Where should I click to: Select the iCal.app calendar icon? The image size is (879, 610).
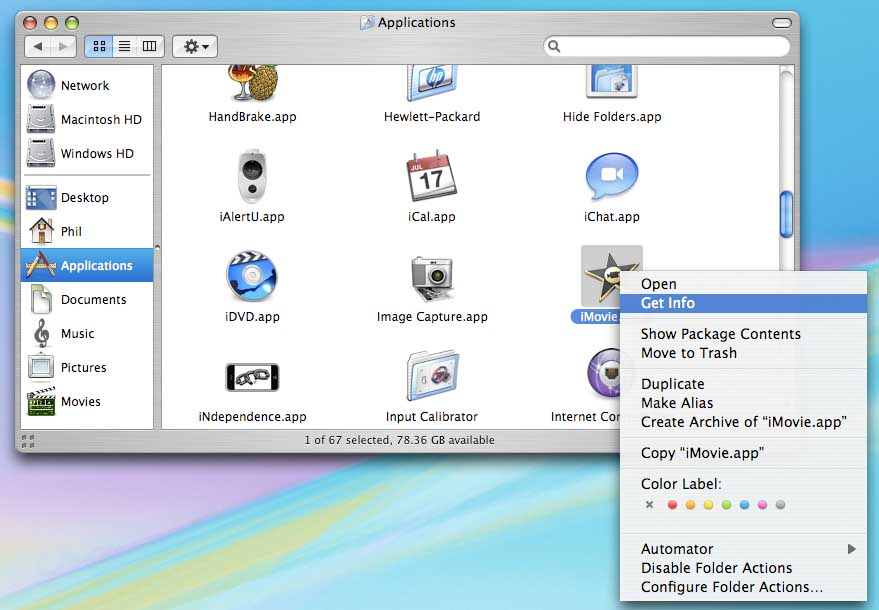tap(431, 176)
